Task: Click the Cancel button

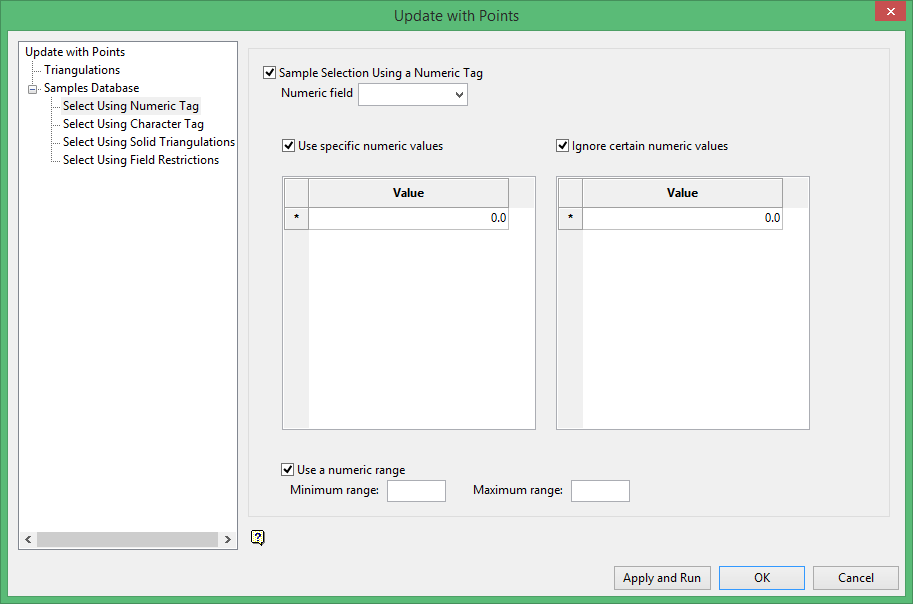Action: tap(855, 578)
